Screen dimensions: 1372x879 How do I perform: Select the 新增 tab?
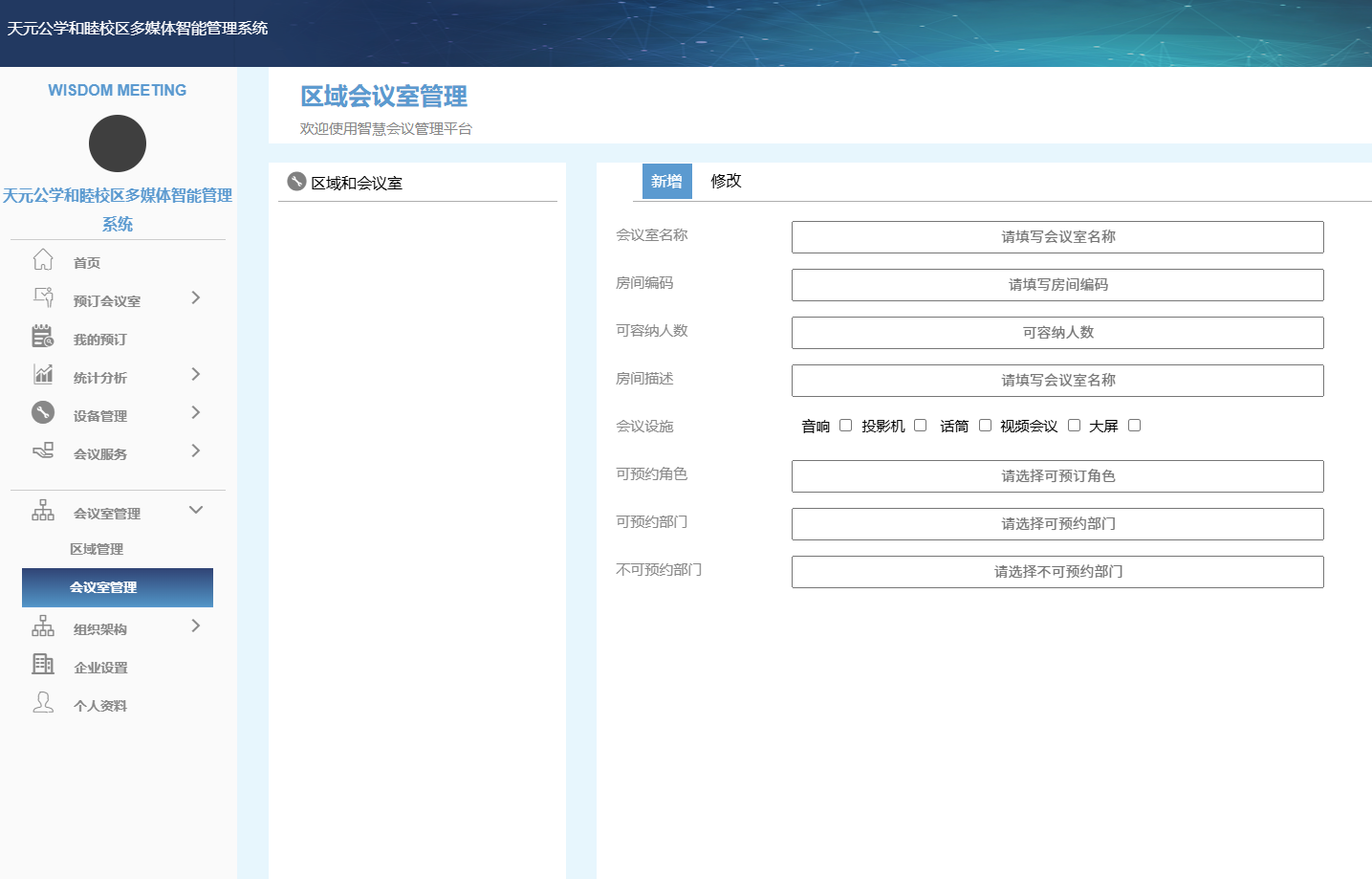(666, 182)
